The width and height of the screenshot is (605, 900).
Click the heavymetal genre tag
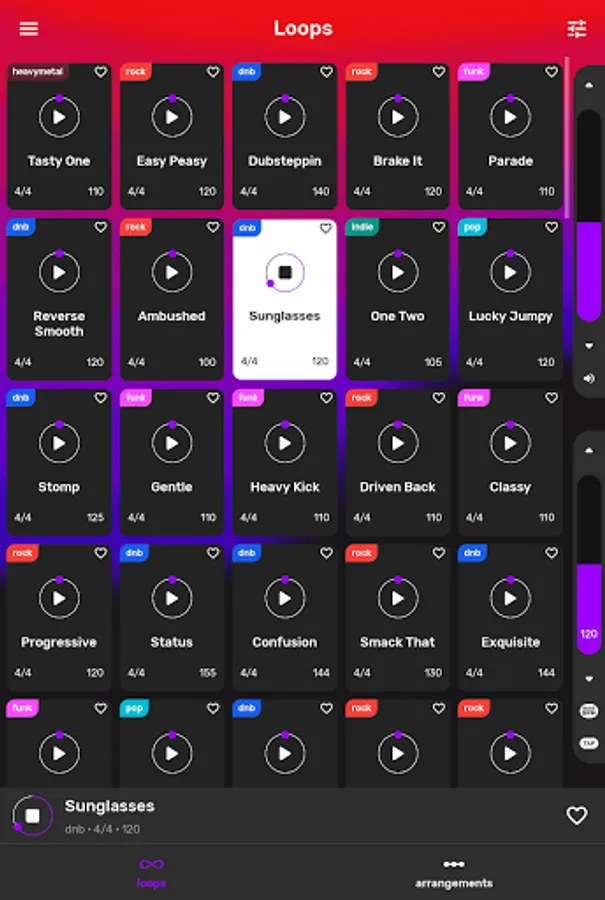pos(38,72)
